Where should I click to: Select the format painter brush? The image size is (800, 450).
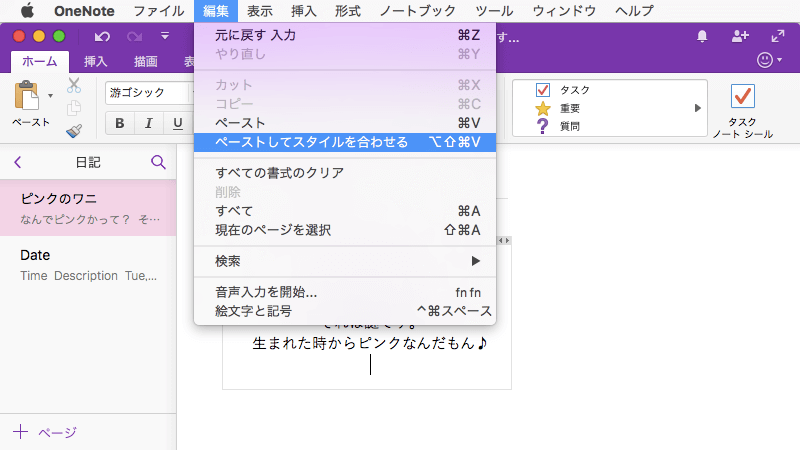tap(74, 131)
